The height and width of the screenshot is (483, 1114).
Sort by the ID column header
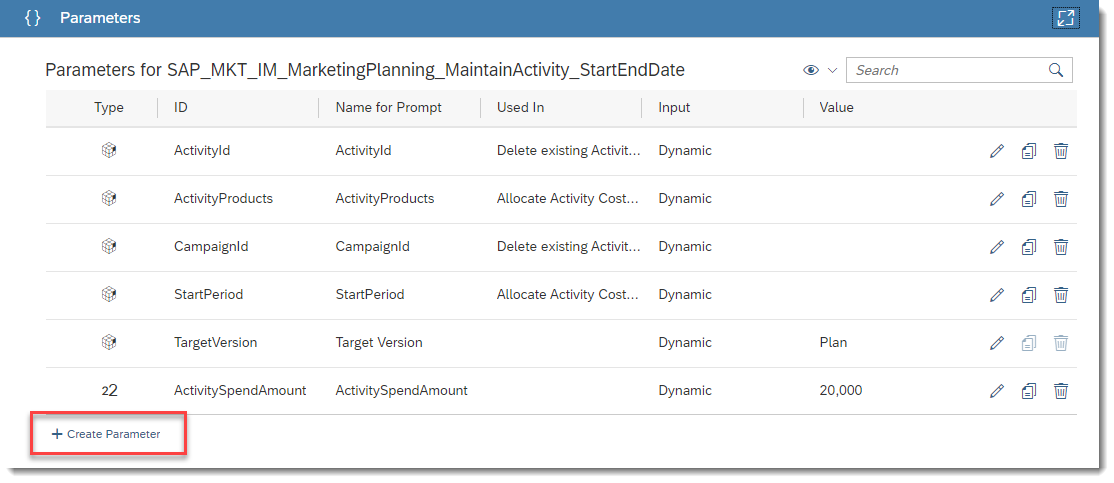[x=180, y=107]
